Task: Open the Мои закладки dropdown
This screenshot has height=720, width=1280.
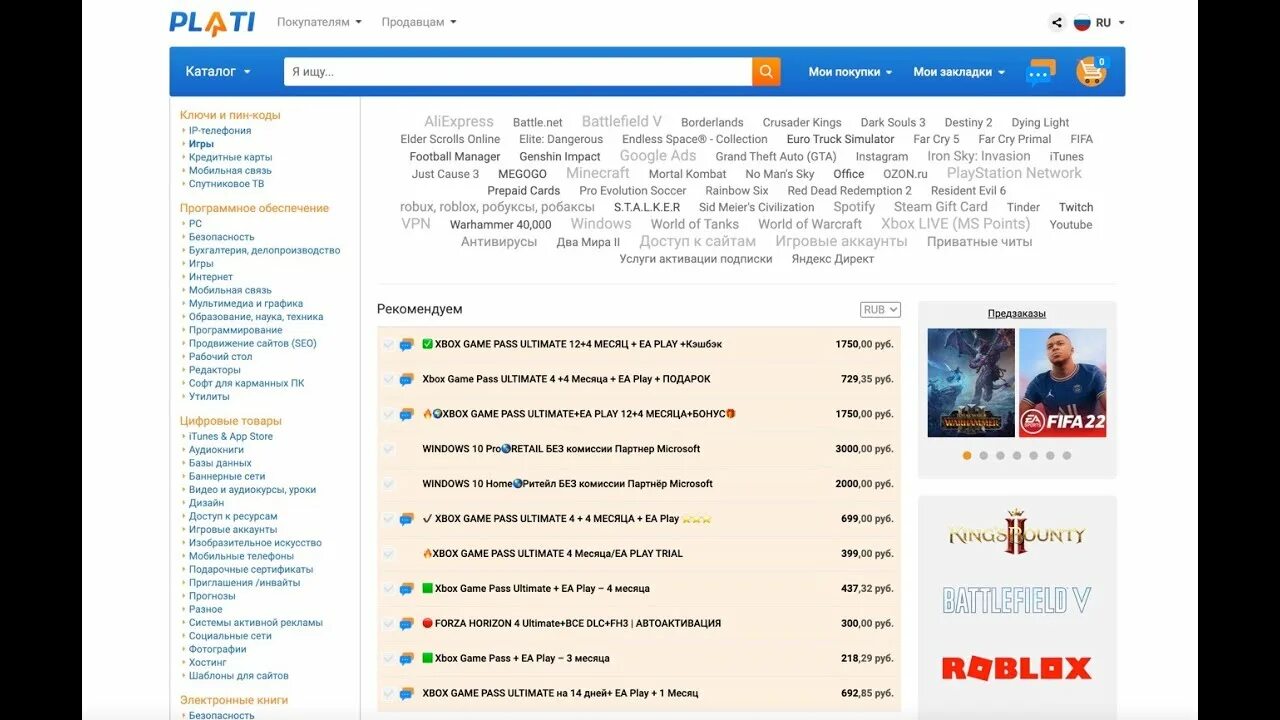Action: [959, 72]
